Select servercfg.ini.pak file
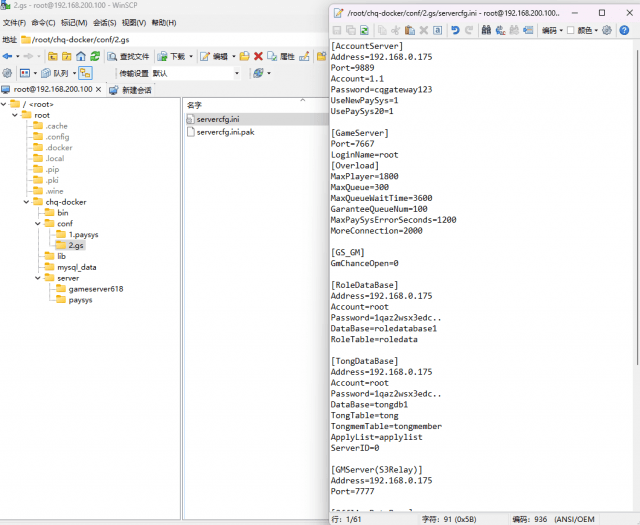640x525 pixels. click(x=225, y=132)
